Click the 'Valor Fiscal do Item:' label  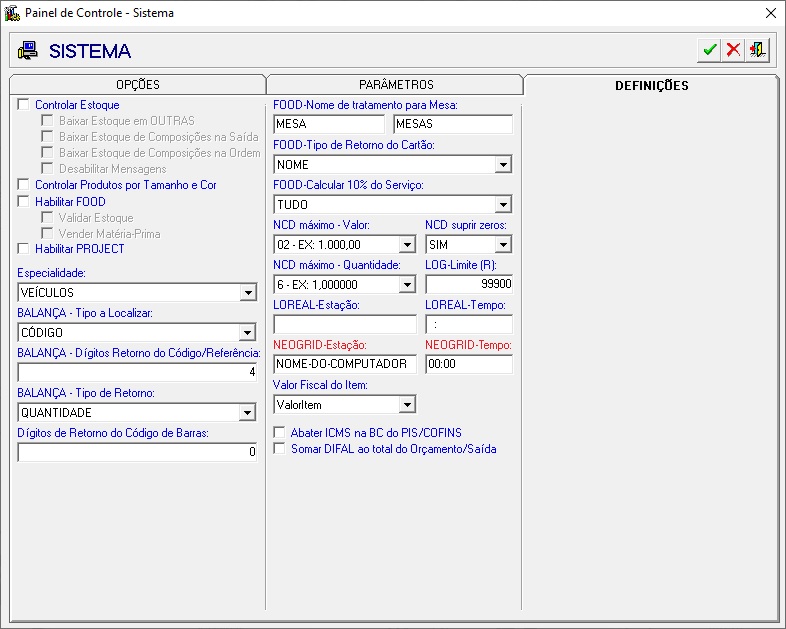[x=320, y=385]
